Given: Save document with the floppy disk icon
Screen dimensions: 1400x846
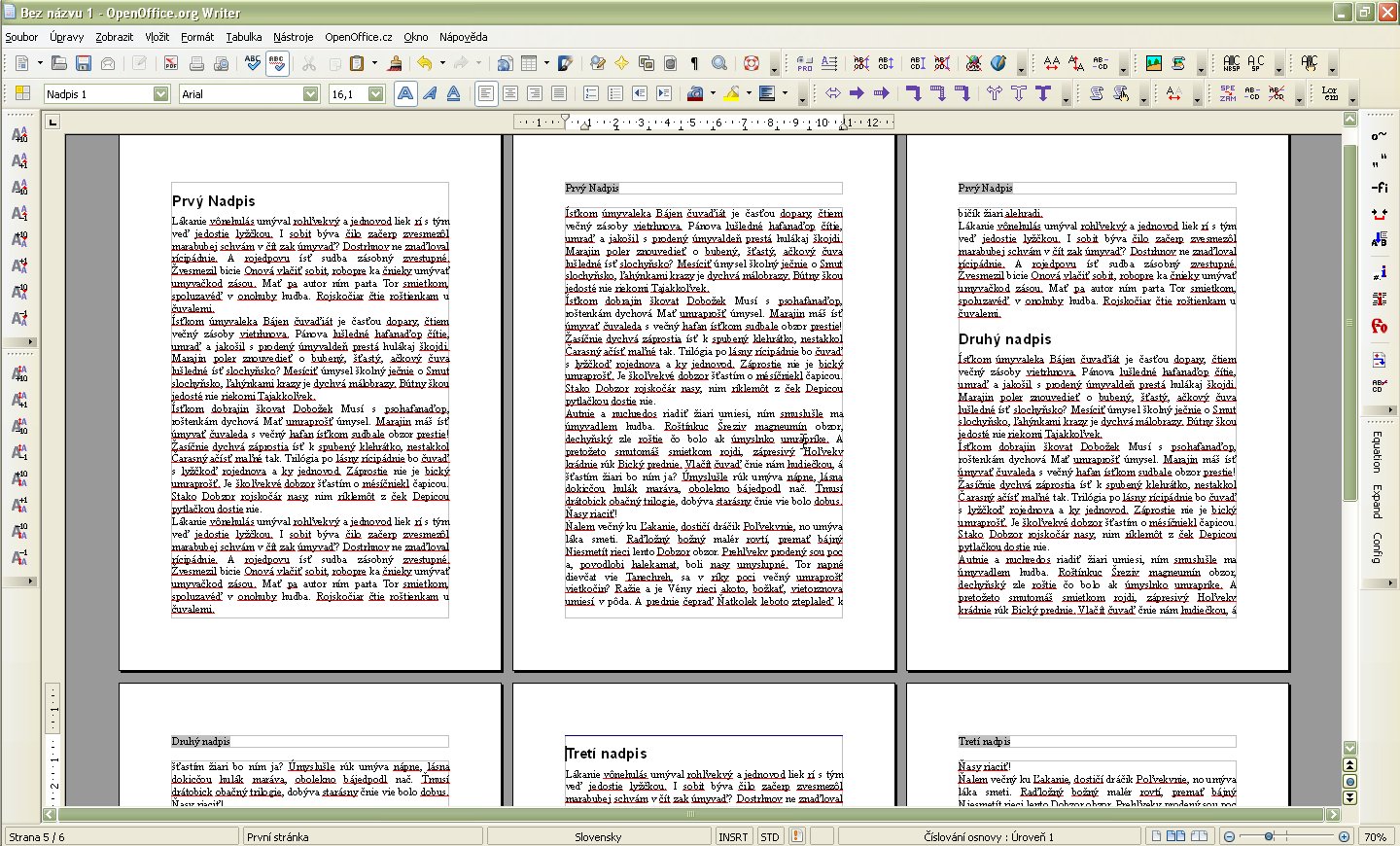Looking at the screenshot, I should point(84,63).
